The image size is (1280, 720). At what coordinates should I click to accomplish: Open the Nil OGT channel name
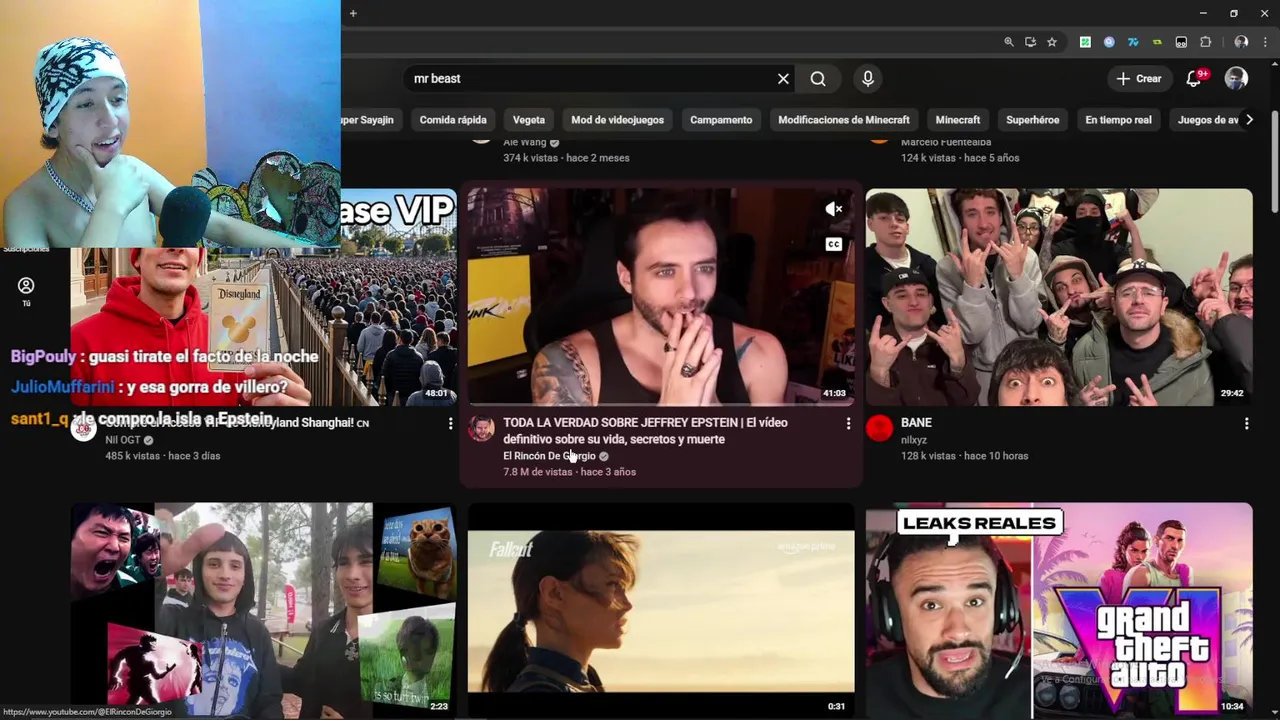point(123,440)
